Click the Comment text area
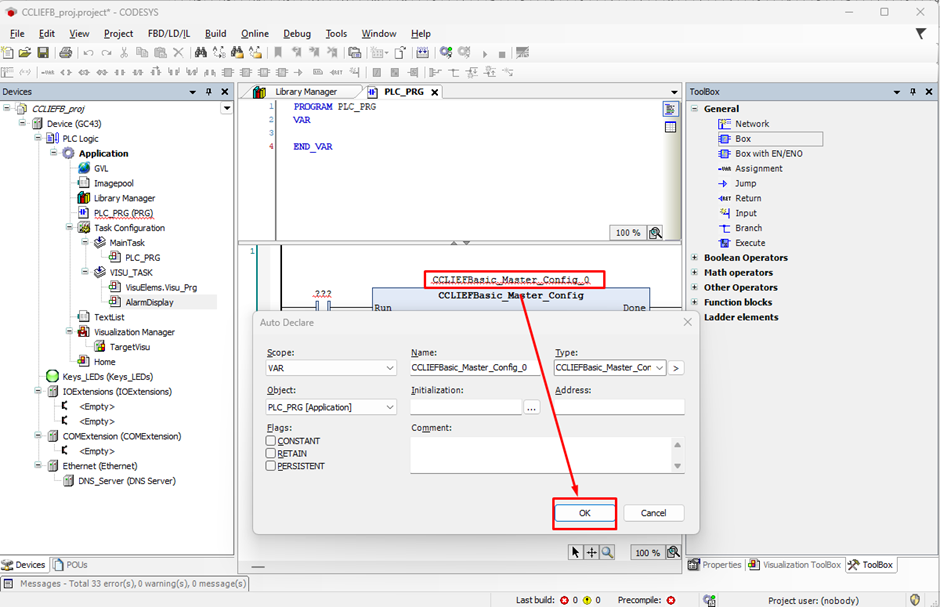 click(x=541, y=455)
